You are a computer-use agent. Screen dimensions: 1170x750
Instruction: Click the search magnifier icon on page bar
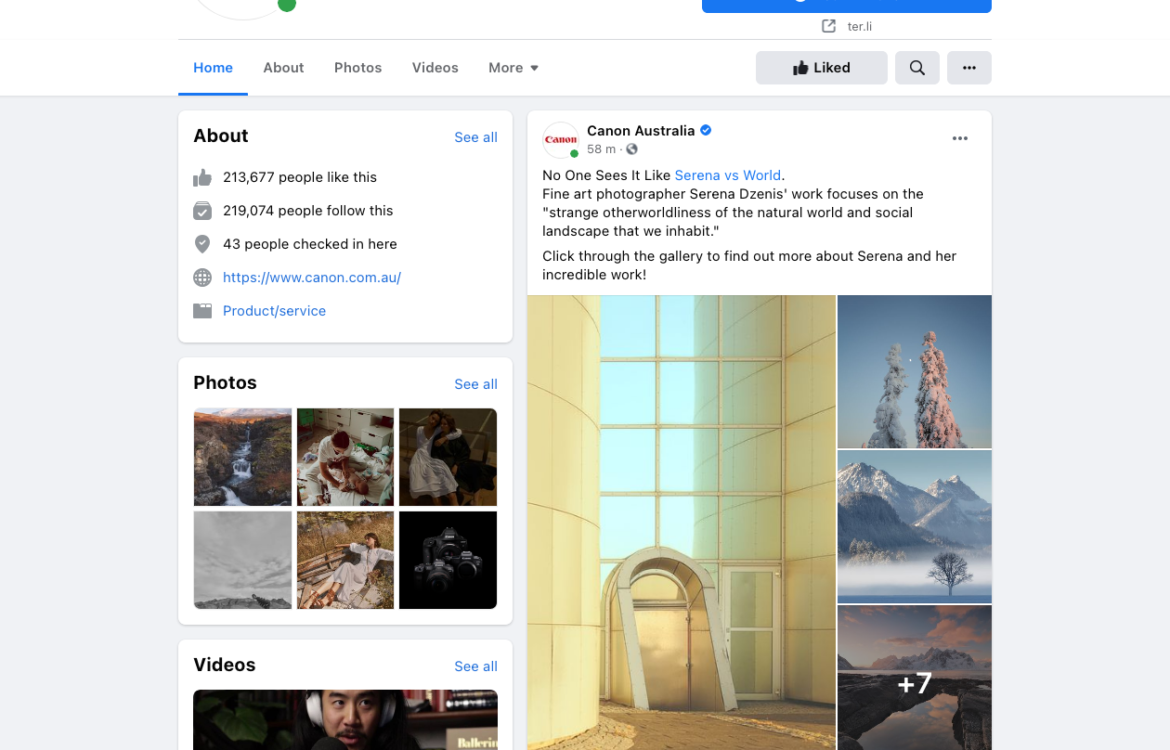(x=917, y=68)
